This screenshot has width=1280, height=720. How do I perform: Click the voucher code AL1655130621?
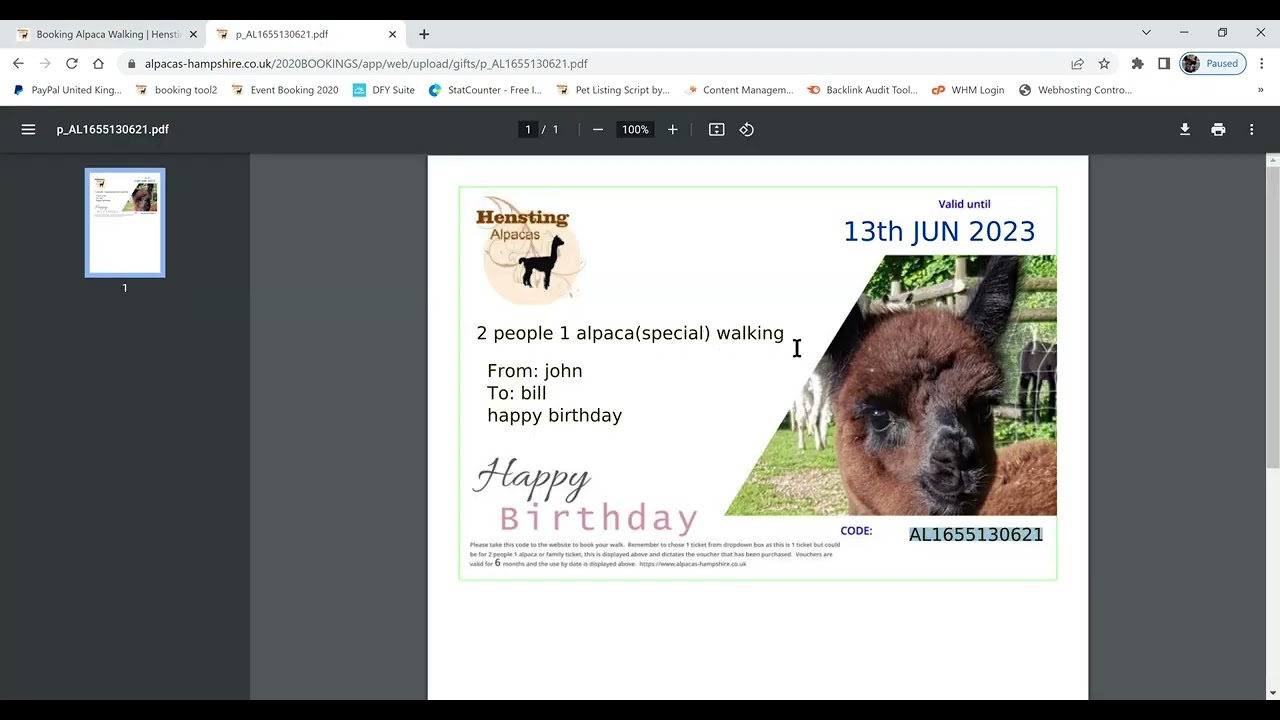976,534
